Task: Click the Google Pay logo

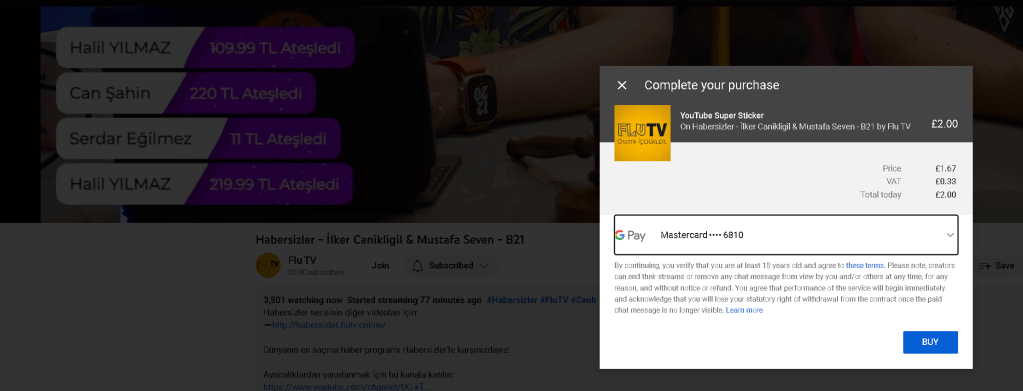Action: 630,235
